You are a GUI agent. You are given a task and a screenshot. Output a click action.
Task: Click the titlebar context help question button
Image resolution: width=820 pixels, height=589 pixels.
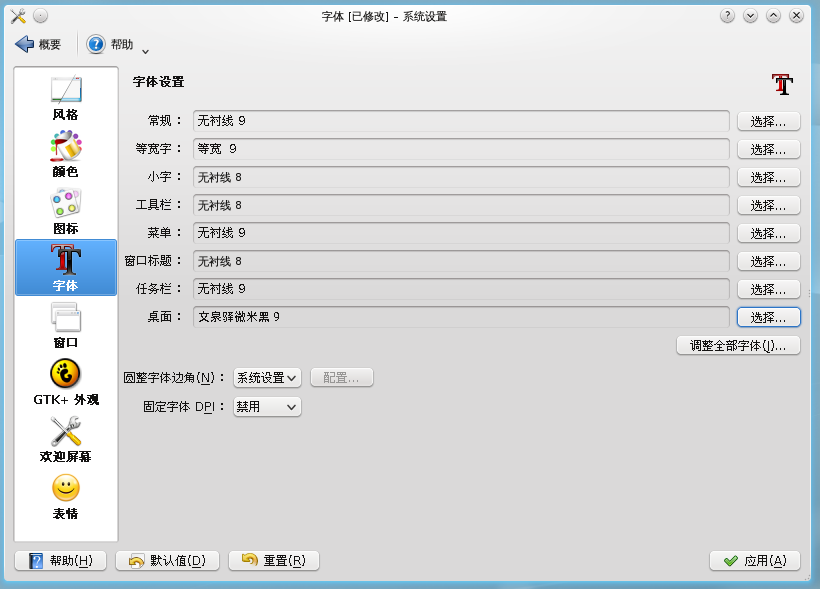click(x=727, y=16)
